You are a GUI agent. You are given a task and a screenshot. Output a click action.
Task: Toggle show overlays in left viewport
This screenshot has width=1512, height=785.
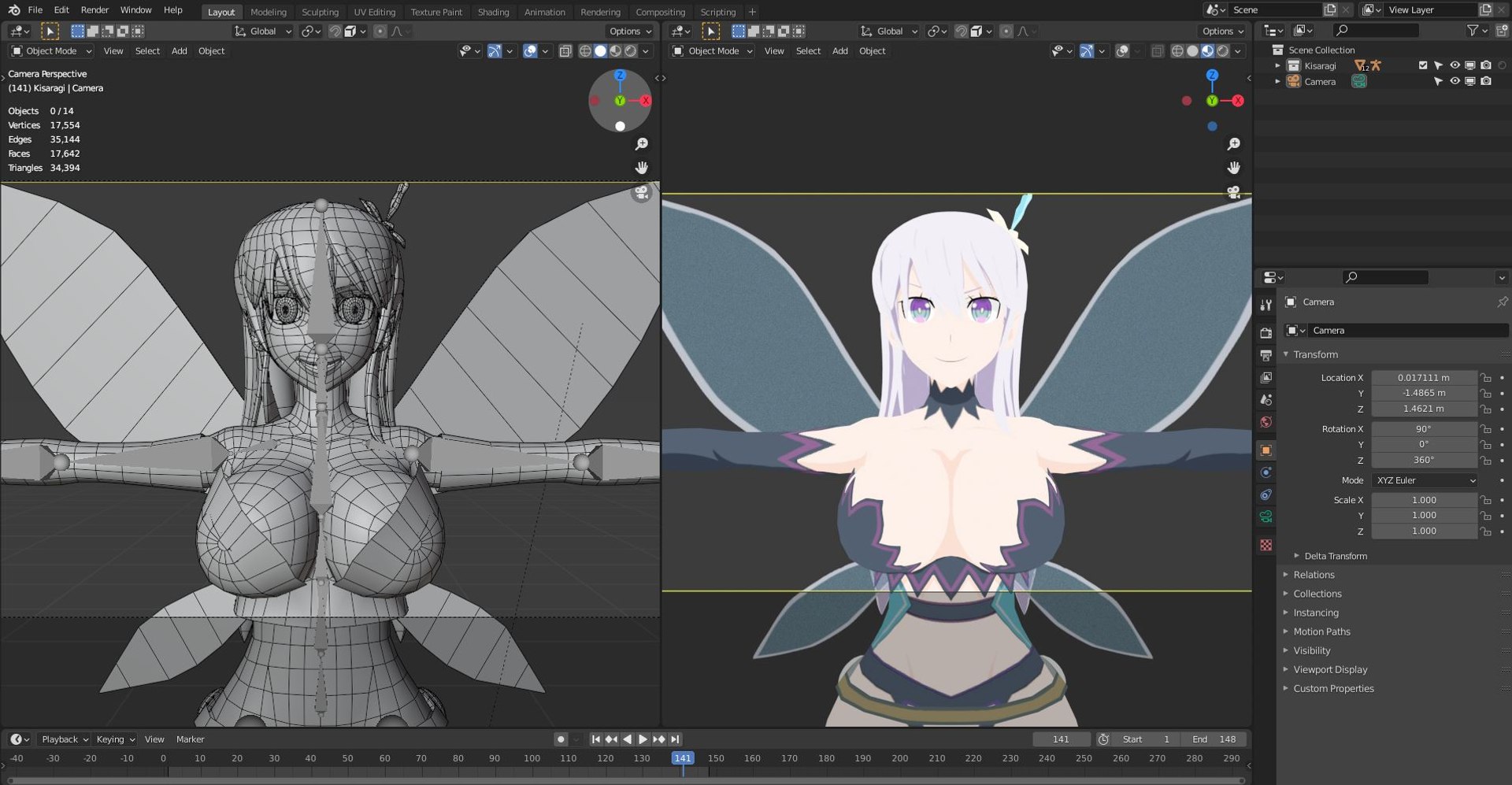[530, 51]
